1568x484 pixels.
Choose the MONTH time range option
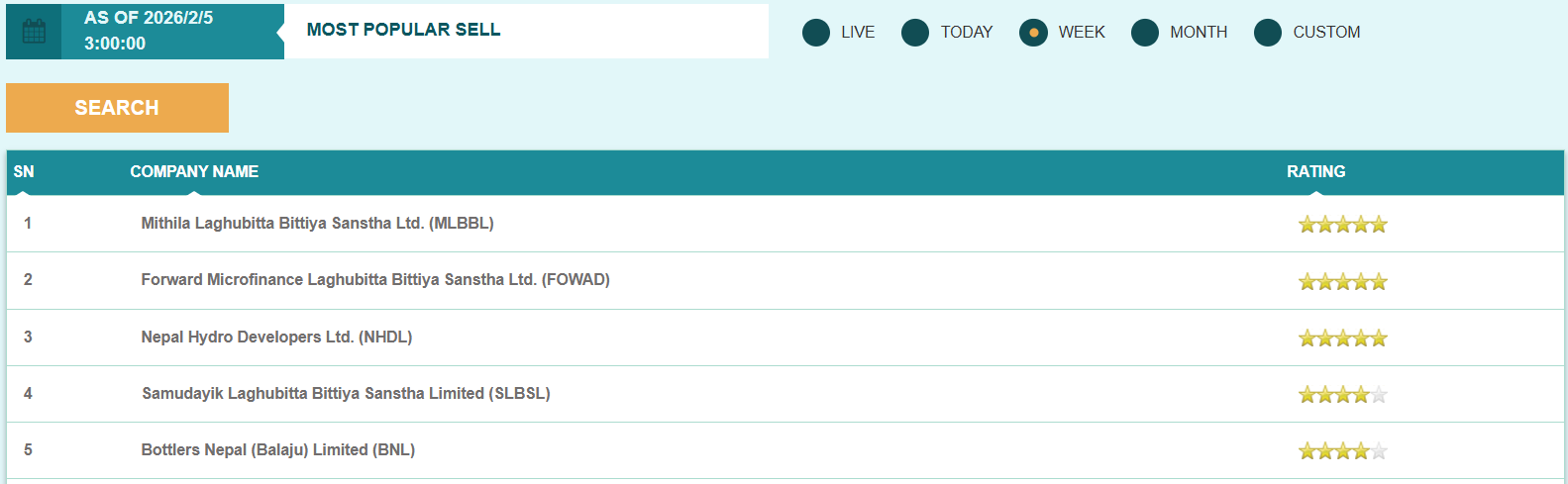(x=1145, y=33)
